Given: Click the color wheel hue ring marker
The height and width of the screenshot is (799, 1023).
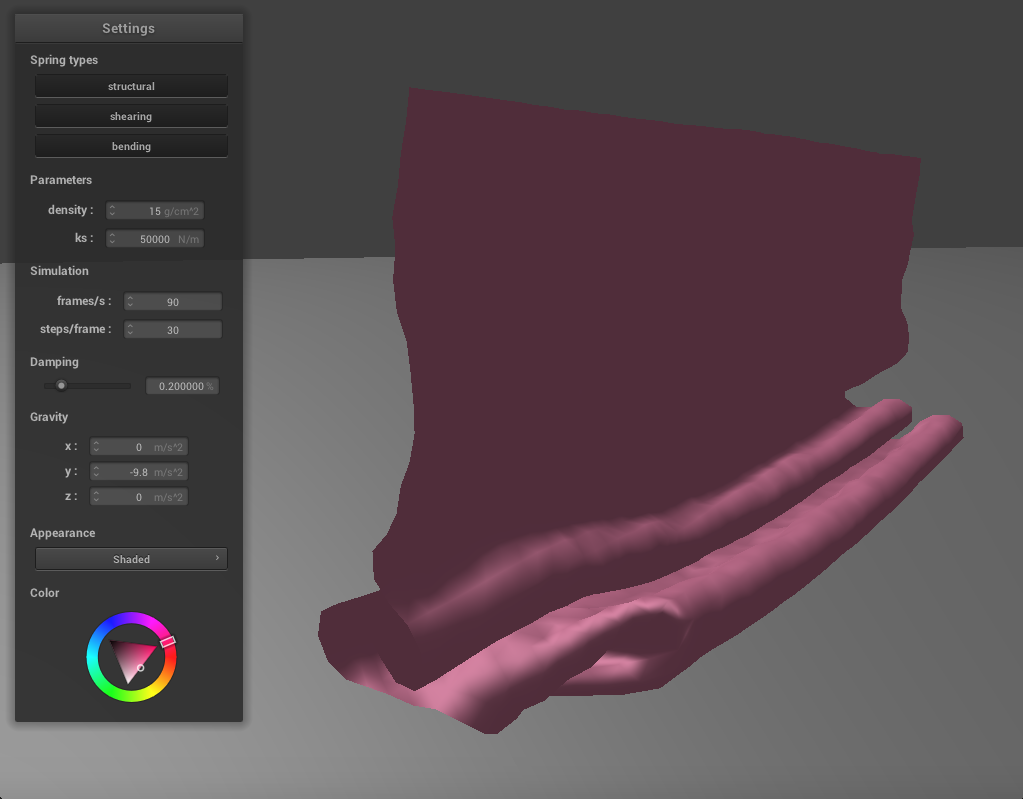Looking at the screenshot, I should click(168, 641).
